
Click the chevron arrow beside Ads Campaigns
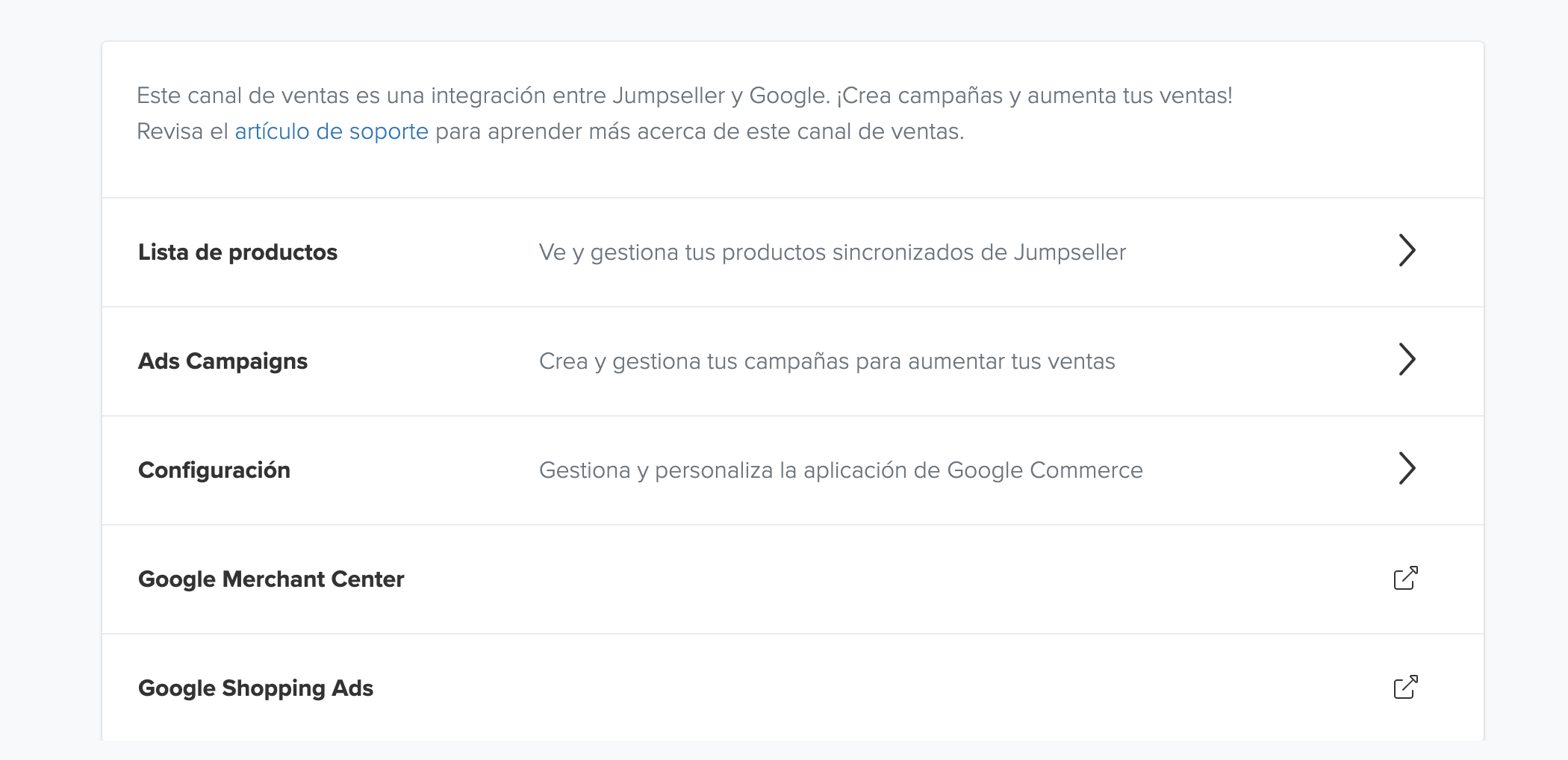tap(1407, 360)
